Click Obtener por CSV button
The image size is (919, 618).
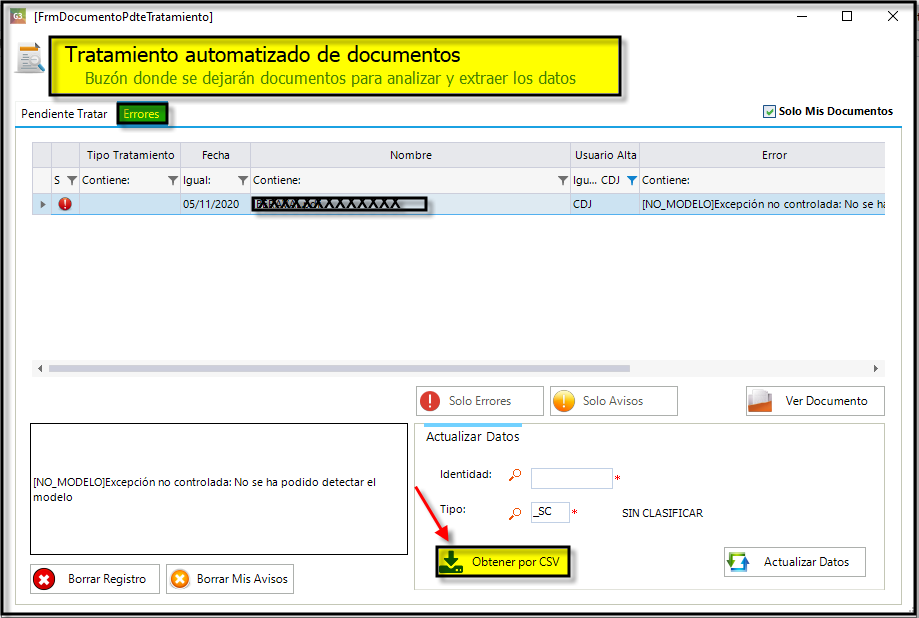pyautogui.click(x=503, y=562)
